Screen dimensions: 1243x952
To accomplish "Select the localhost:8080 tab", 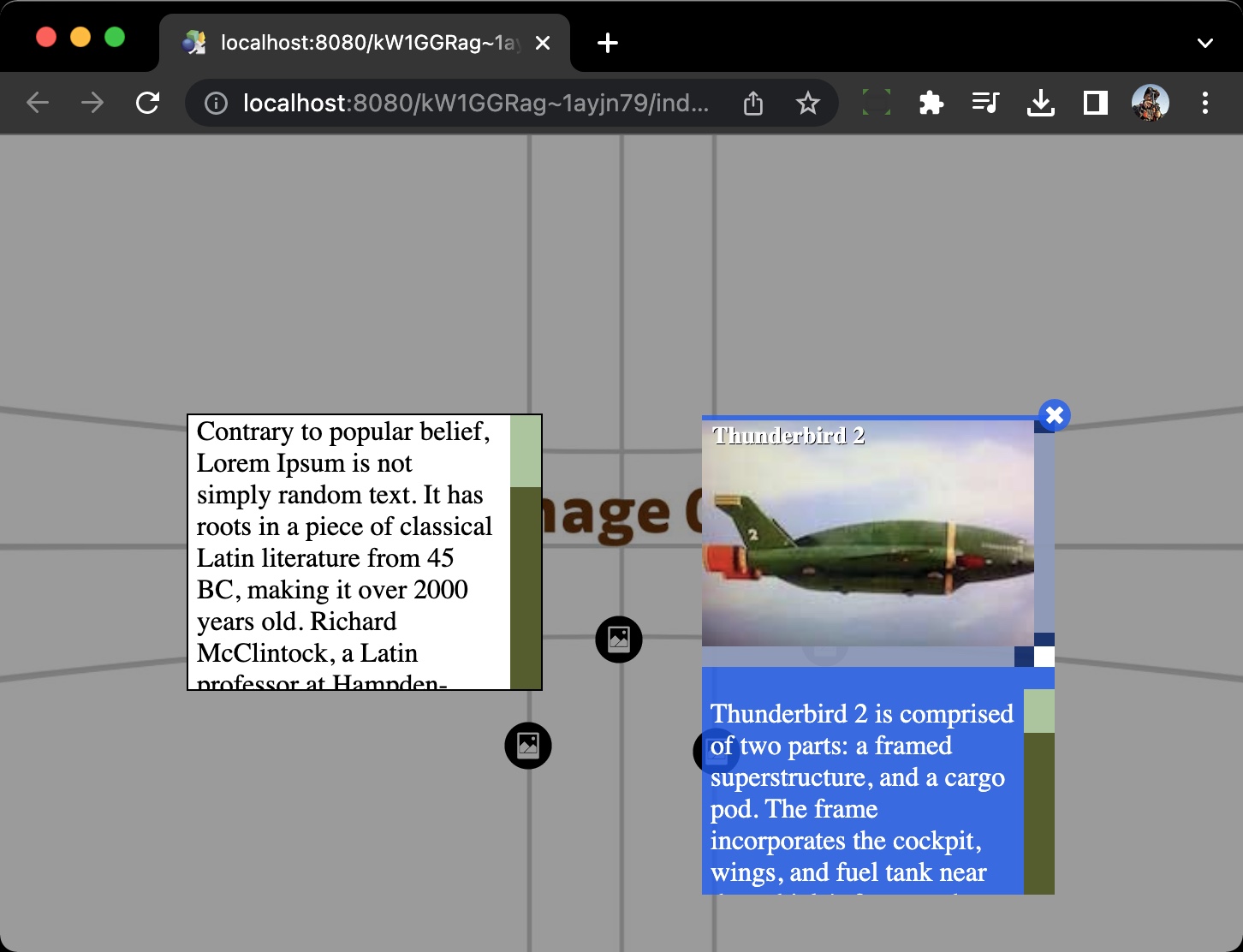I will tap(364, 43).
